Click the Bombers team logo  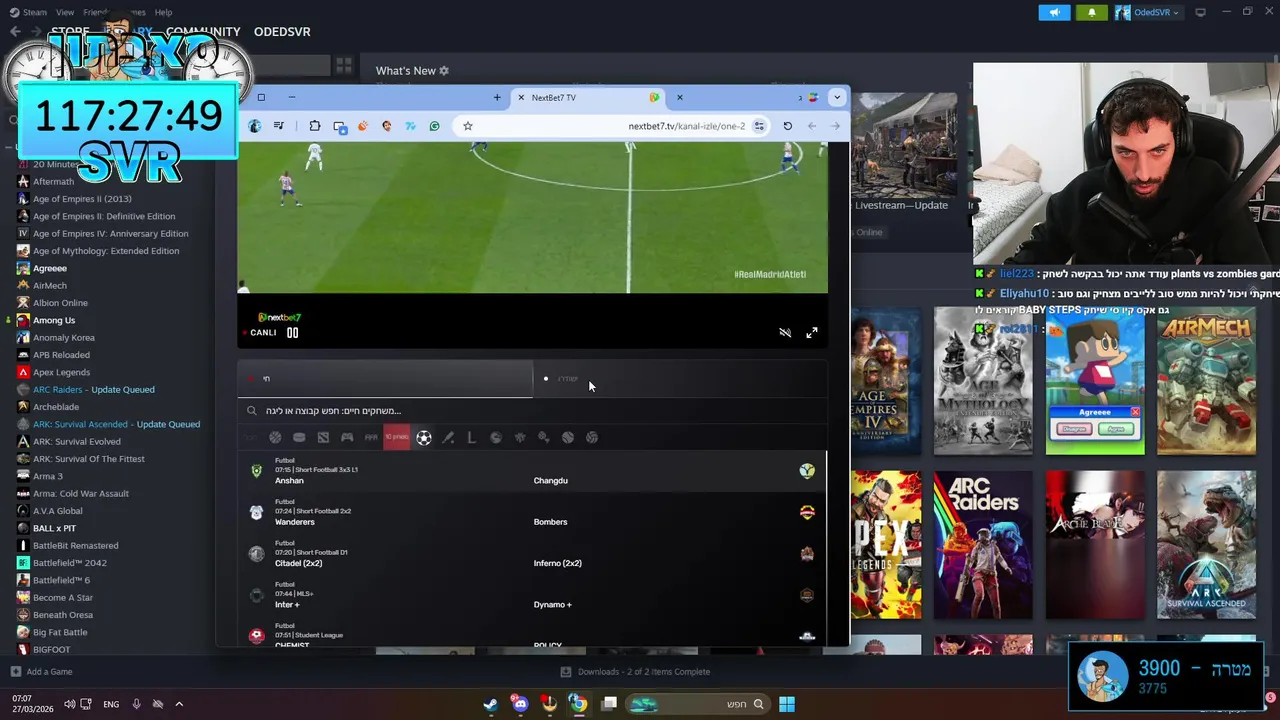click(x=807, y=512)
